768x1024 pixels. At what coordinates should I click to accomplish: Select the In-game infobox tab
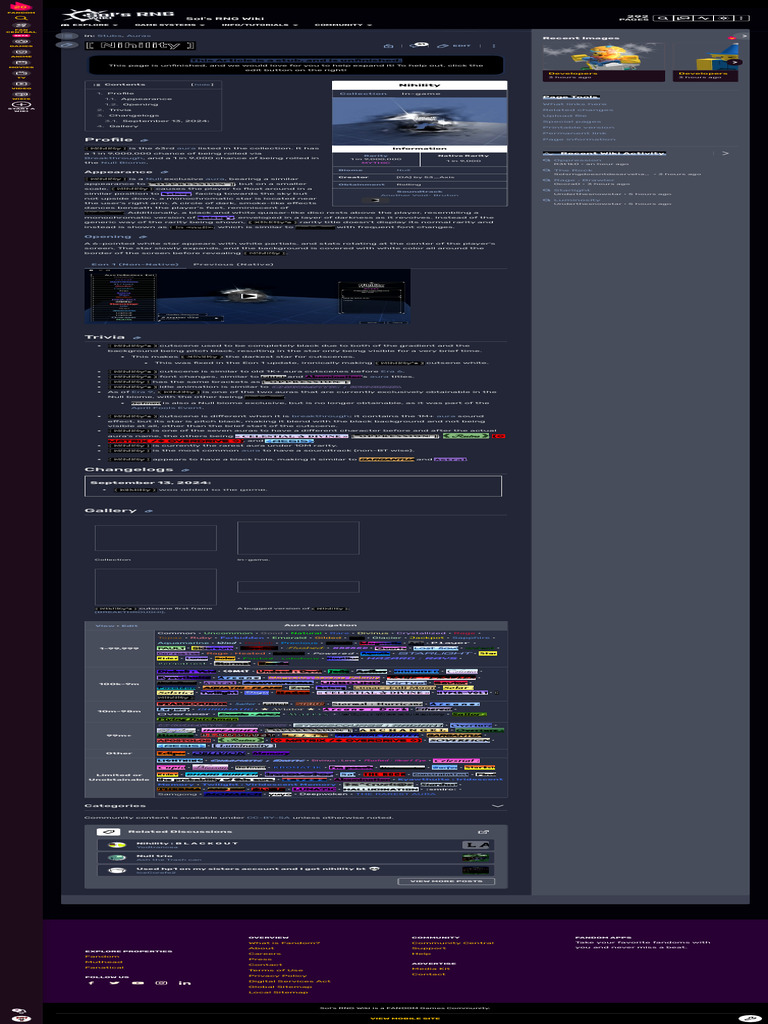coord(419,93)
